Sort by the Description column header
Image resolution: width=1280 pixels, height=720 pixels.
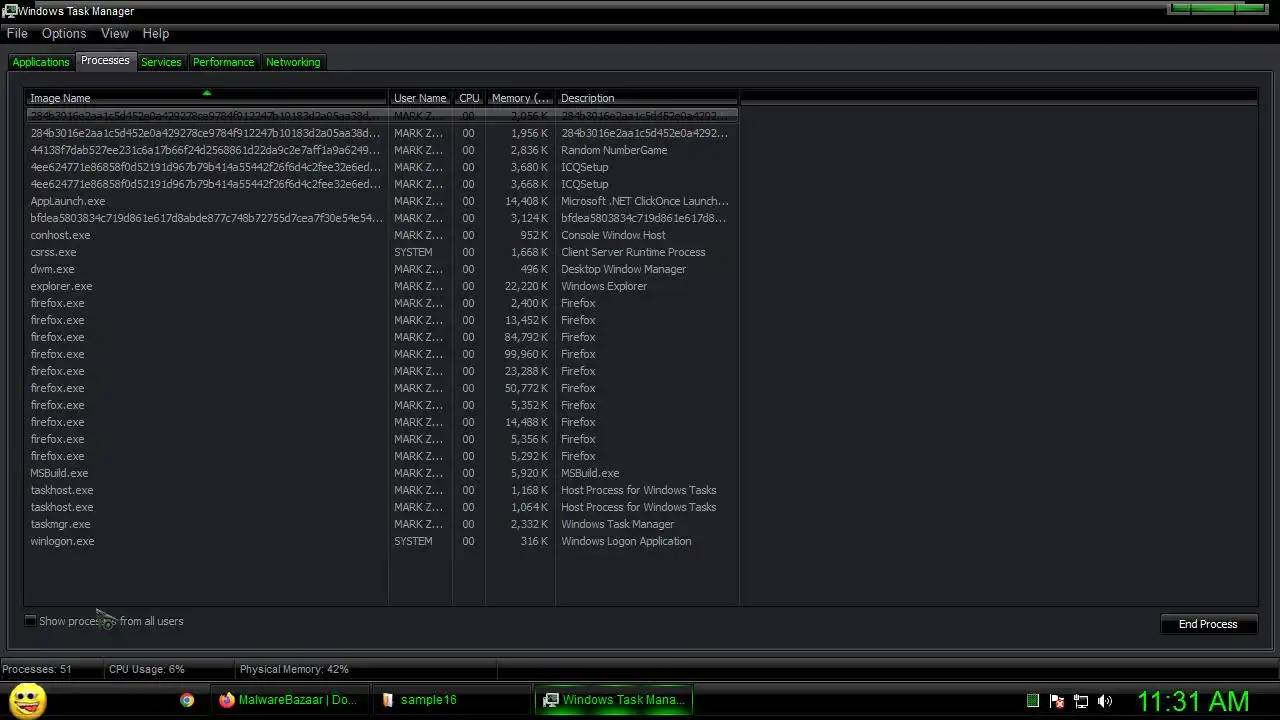tap(647, 98)
